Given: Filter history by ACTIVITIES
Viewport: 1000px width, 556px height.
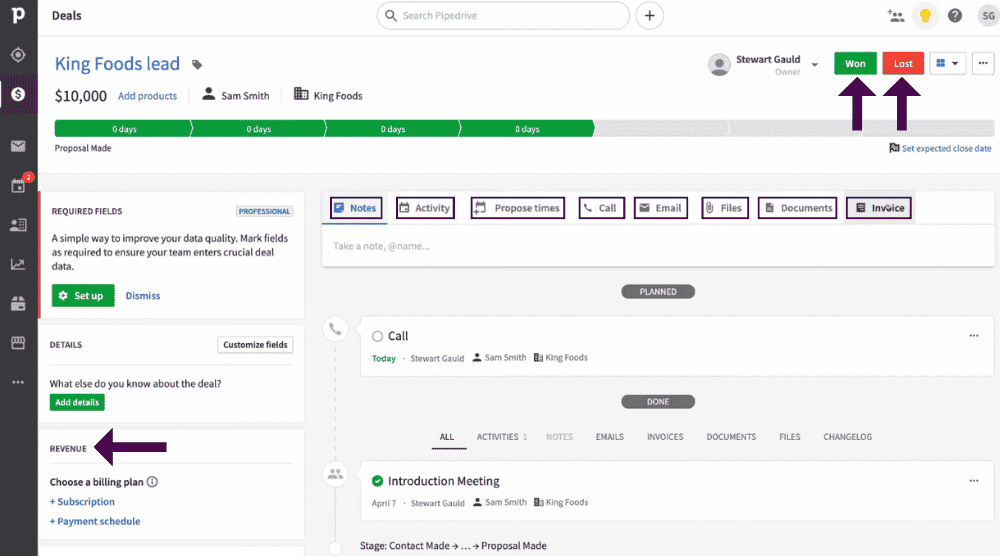Looking at the screenshot, I should (501, 437).
